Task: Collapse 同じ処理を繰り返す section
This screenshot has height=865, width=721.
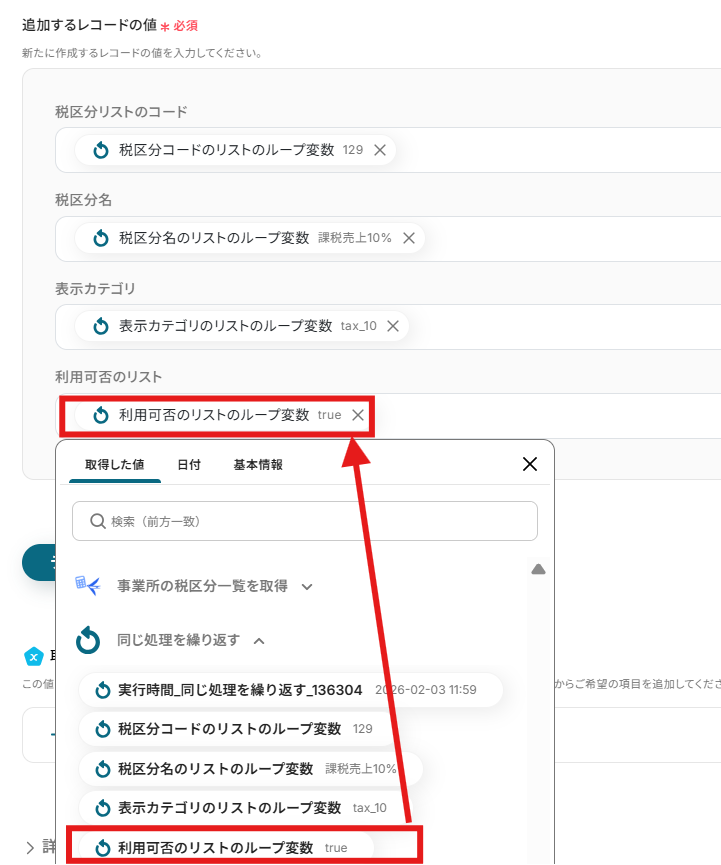Action: pos(259,641)
